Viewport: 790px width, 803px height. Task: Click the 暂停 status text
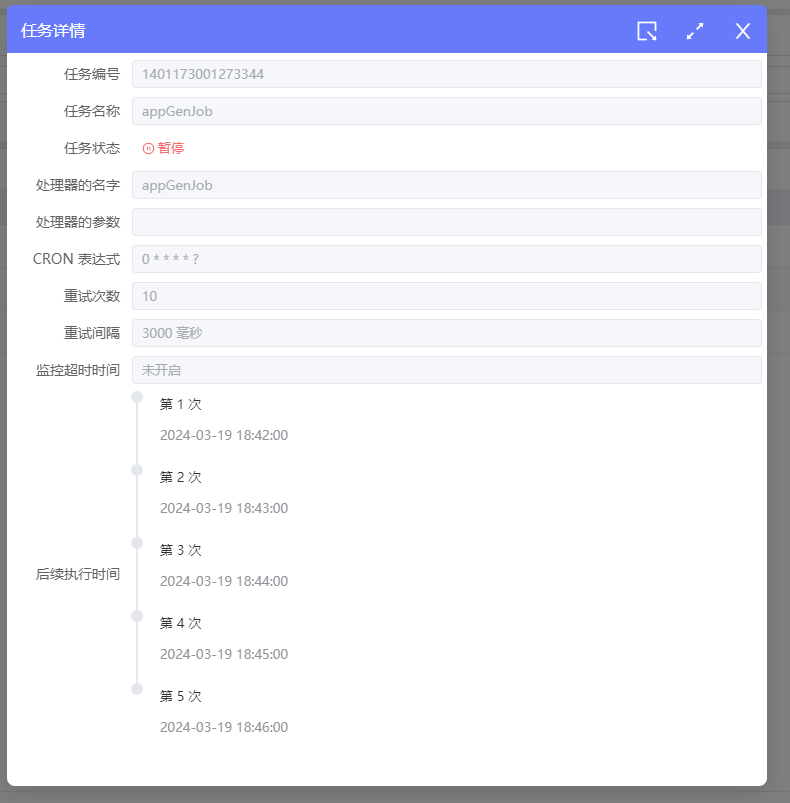pyautogui.click(x=170, y=149)
